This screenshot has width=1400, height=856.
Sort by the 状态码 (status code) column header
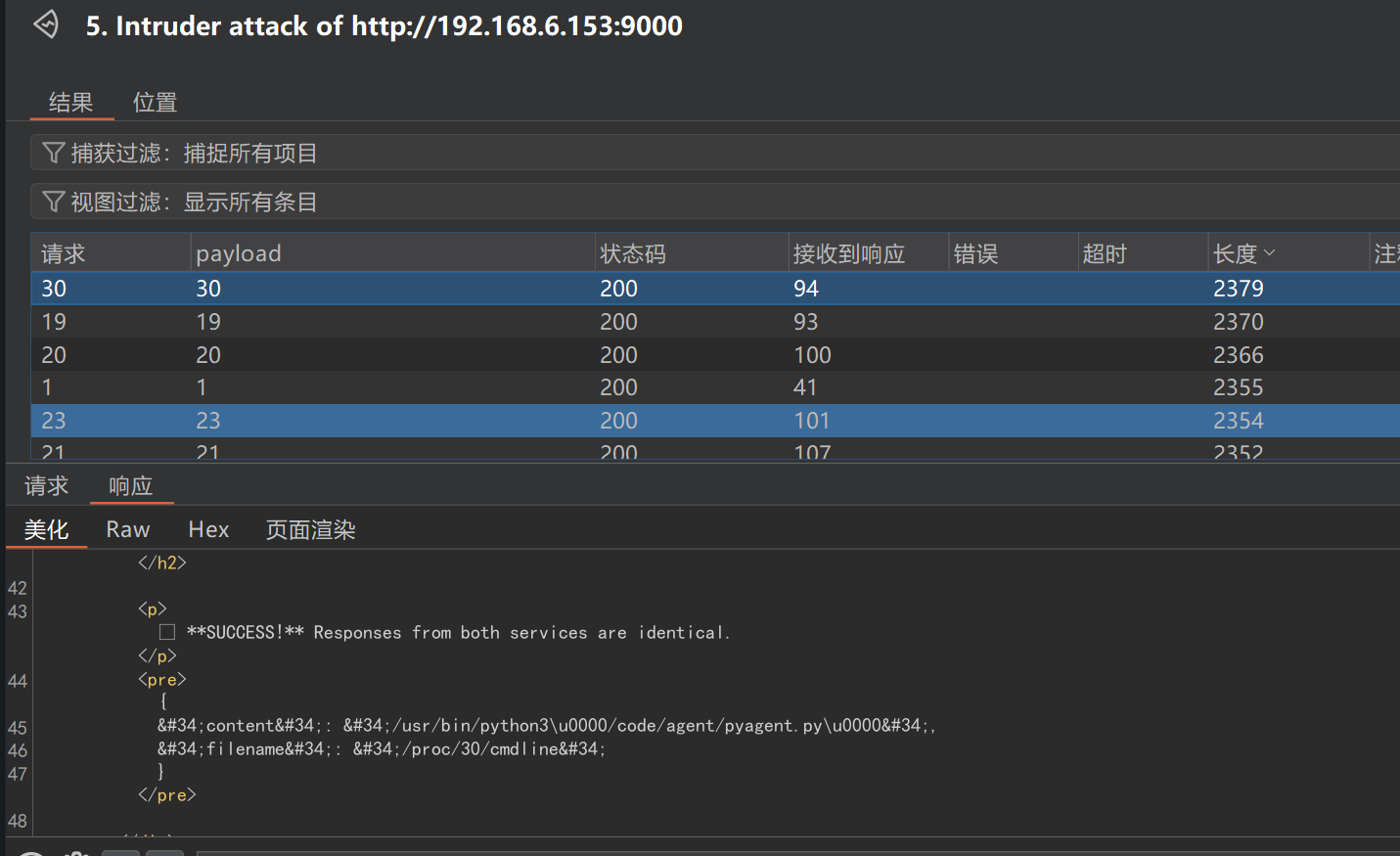click(632, 253)
